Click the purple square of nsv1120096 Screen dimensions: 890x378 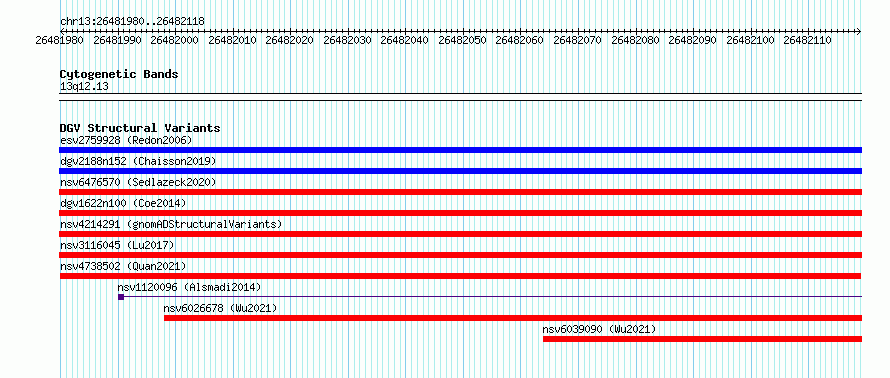121,297
